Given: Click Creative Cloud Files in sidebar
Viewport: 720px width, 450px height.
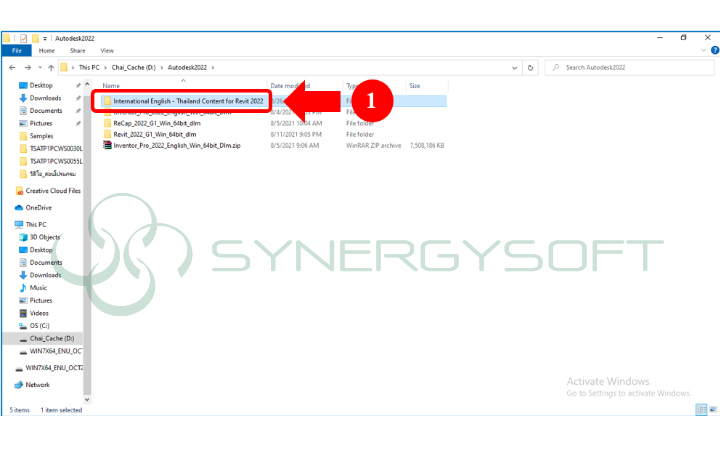Looking at the screenshot, I should coord(50,190).
